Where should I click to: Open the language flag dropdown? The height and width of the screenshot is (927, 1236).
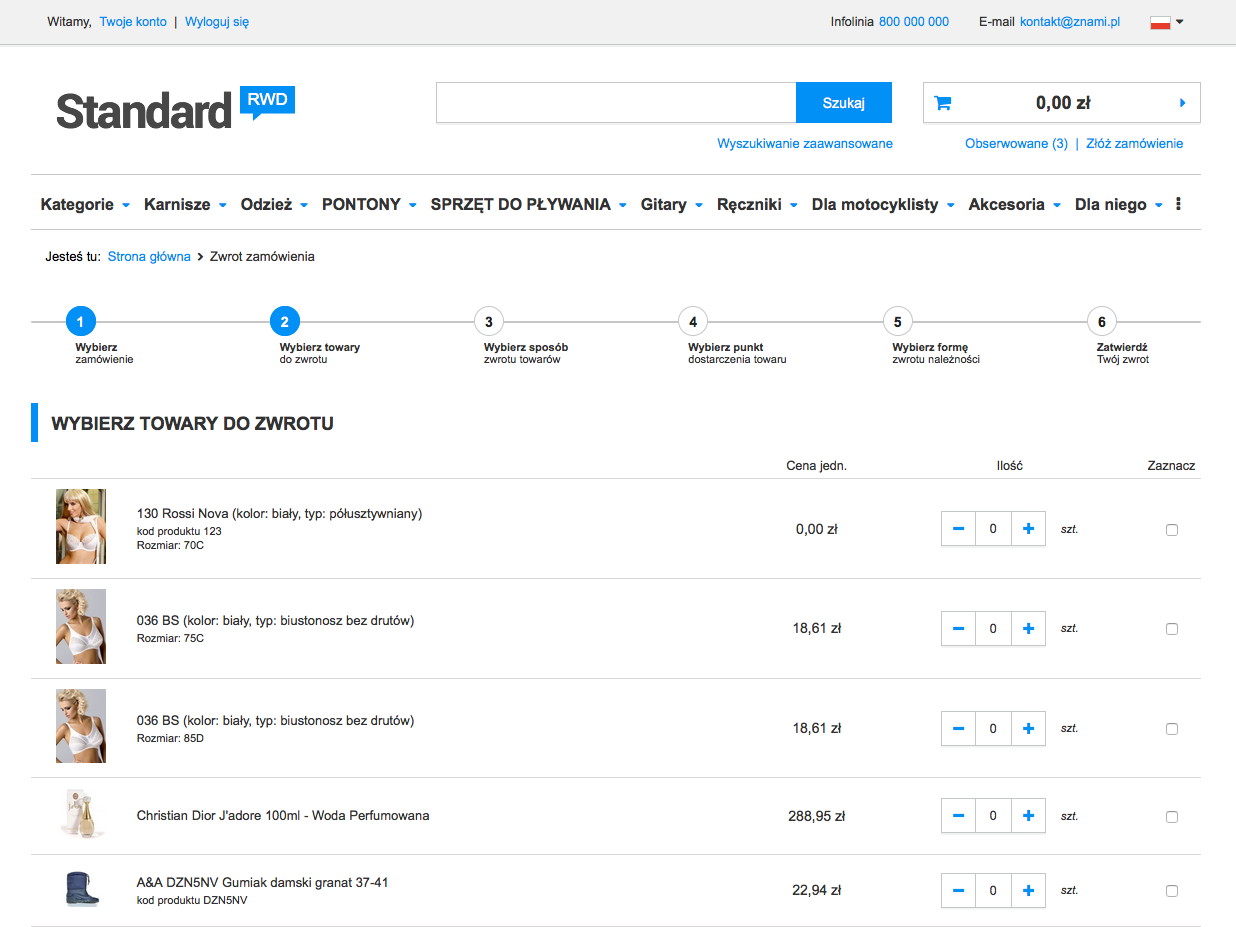click(1166, 22)
